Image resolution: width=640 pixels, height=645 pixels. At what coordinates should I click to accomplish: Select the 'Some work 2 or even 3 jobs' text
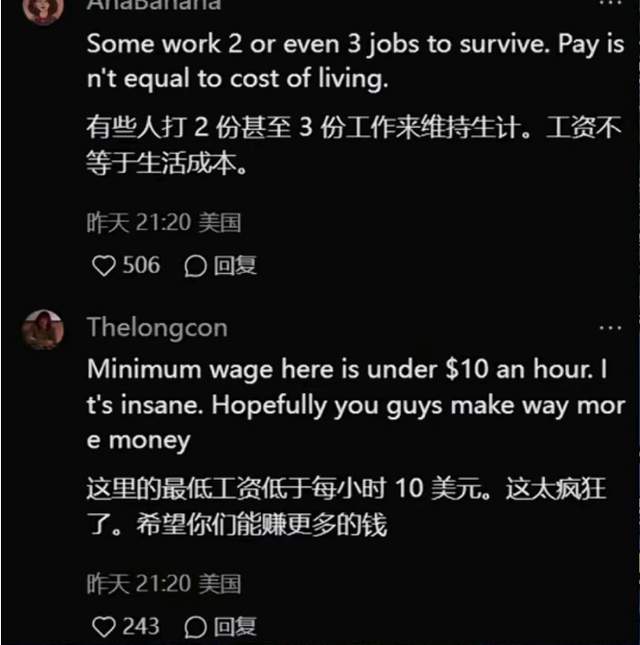point(356,61)
